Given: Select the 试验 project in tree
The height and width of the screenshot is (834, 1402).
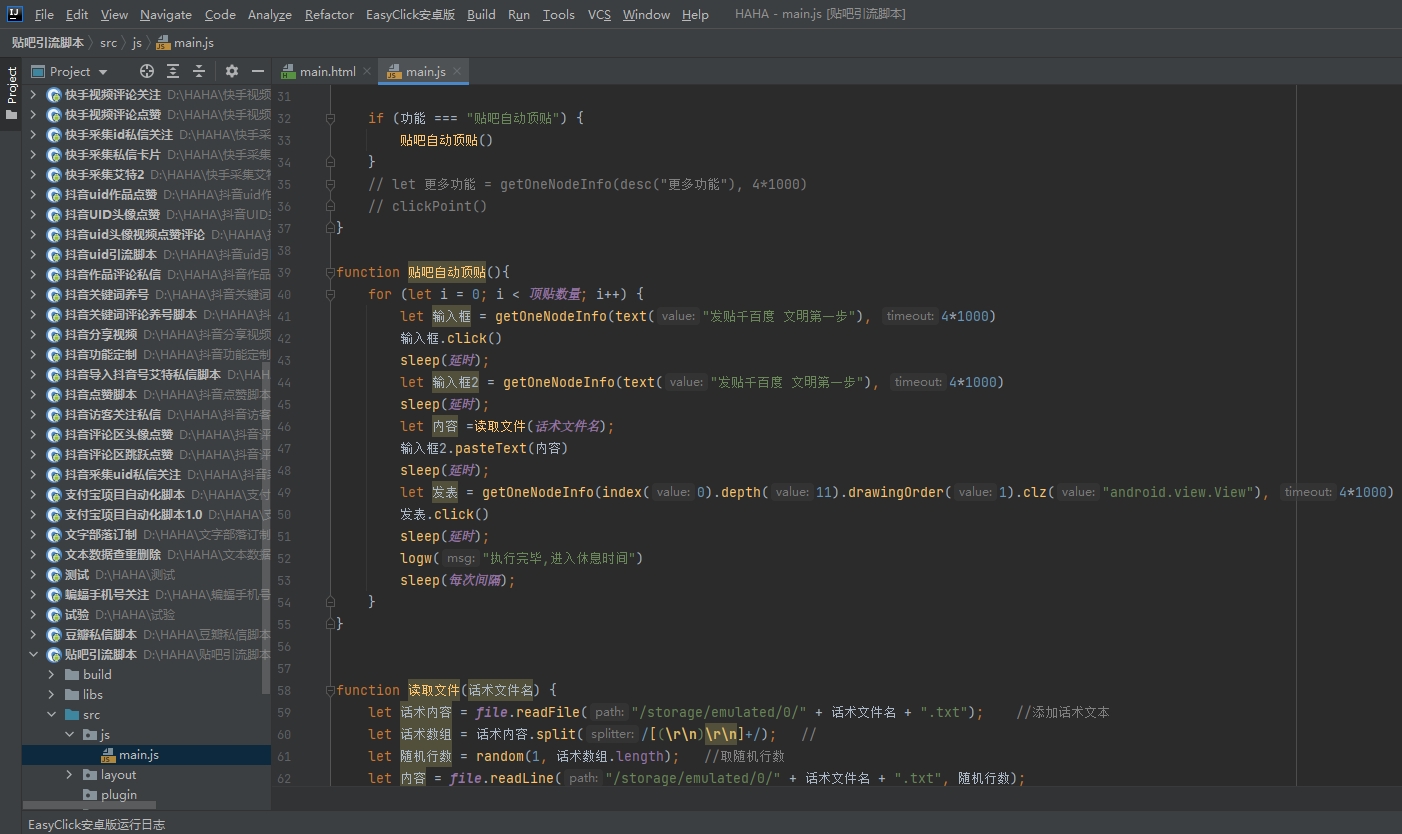Looking at the screenshot, I should 146,615.
